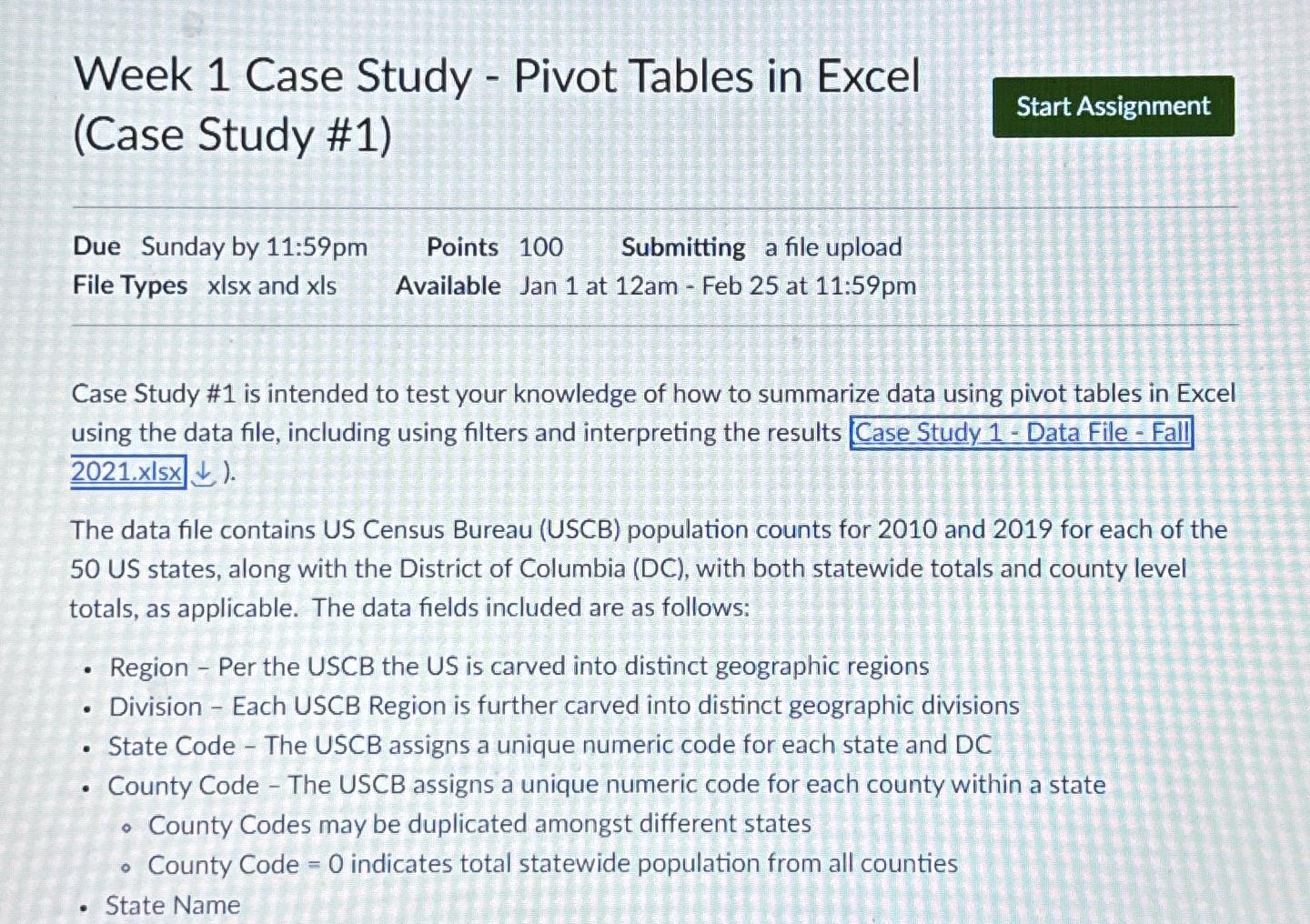Click the Points value 100
Image resolution: width=1310 pixels, height=924 pixels.
click(x=540, y=246)
